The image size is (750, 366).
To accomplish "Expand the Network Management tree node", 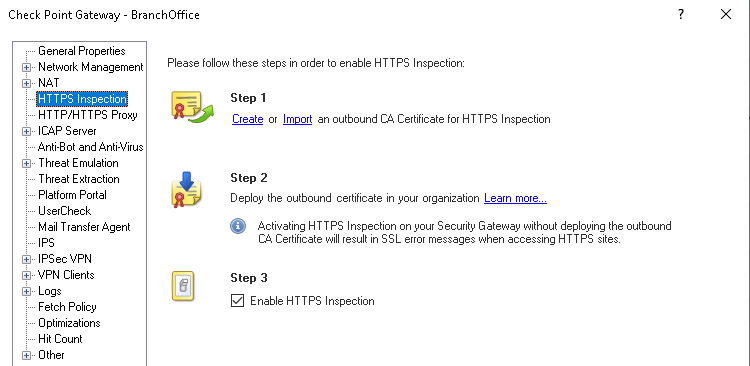I will point(26,67).
